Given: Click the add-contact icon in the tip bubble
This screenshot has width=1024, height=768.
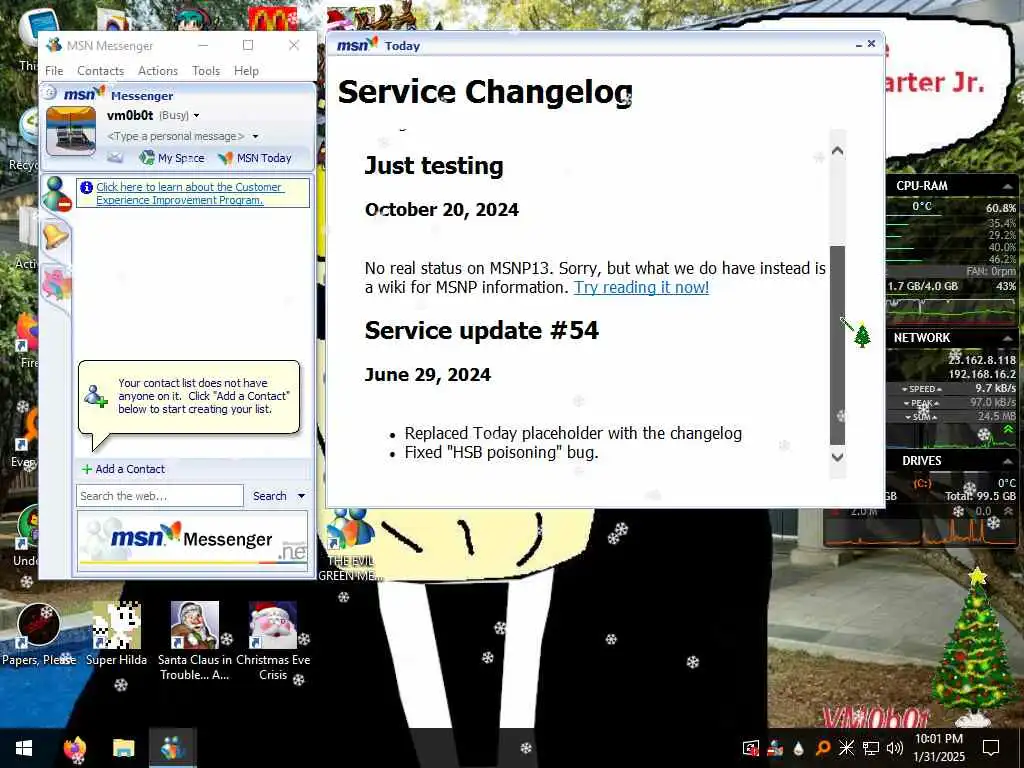Looking at the screenshot, I should click(95, 396).
